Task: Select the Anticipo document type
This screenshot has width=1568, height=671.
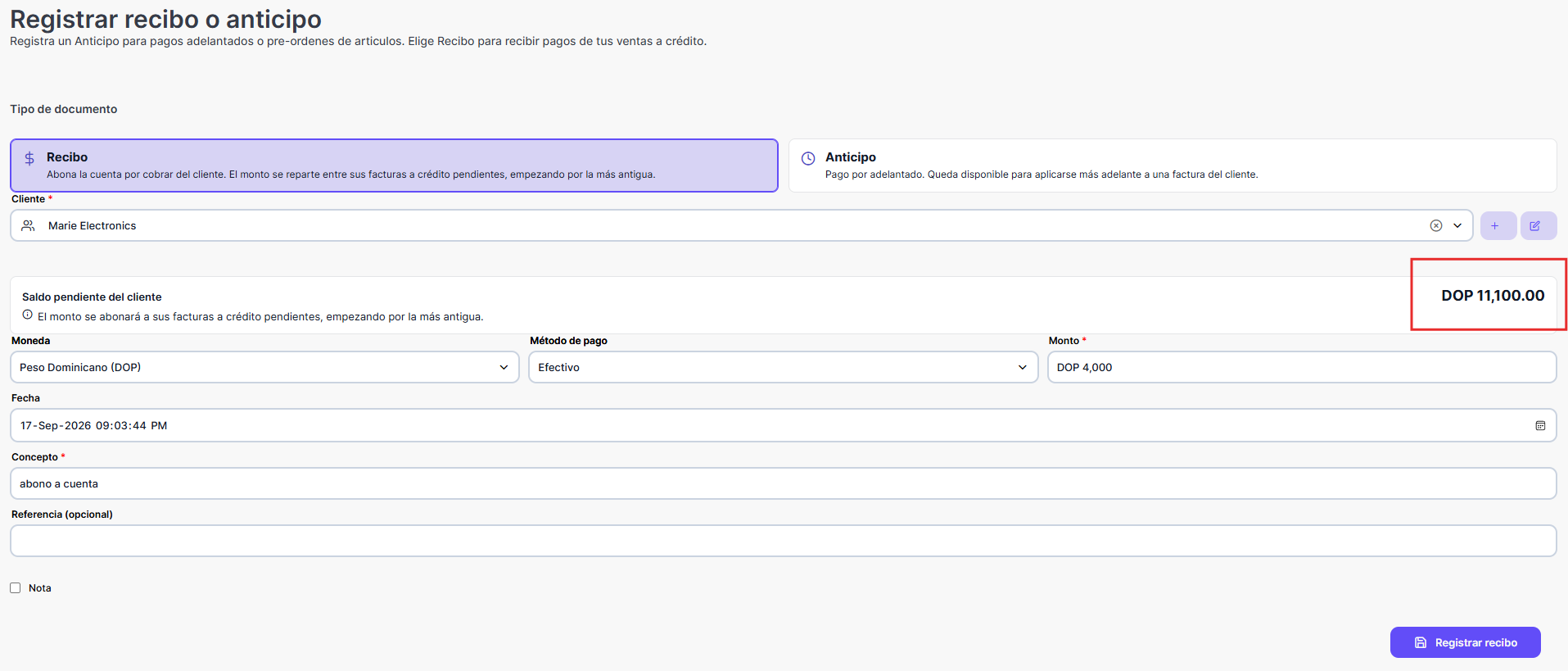Action: click(1173, 165)
